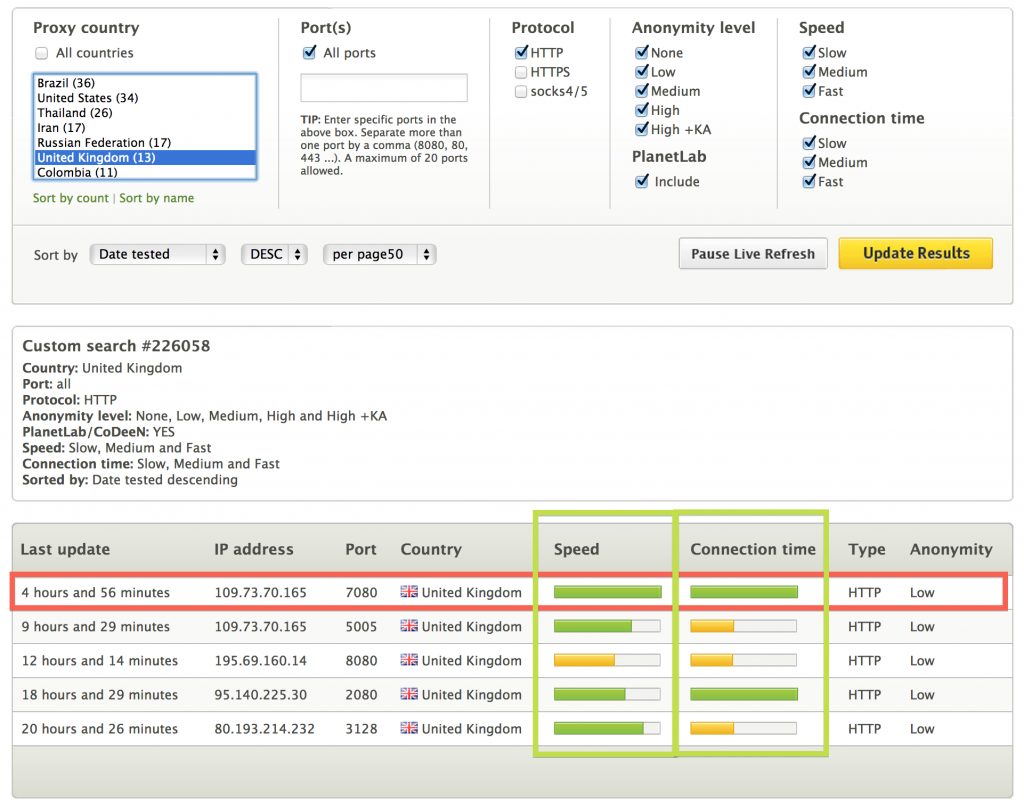
Task: Click the connection time bar for 95.140.225.30
Action: pos(744,694)
